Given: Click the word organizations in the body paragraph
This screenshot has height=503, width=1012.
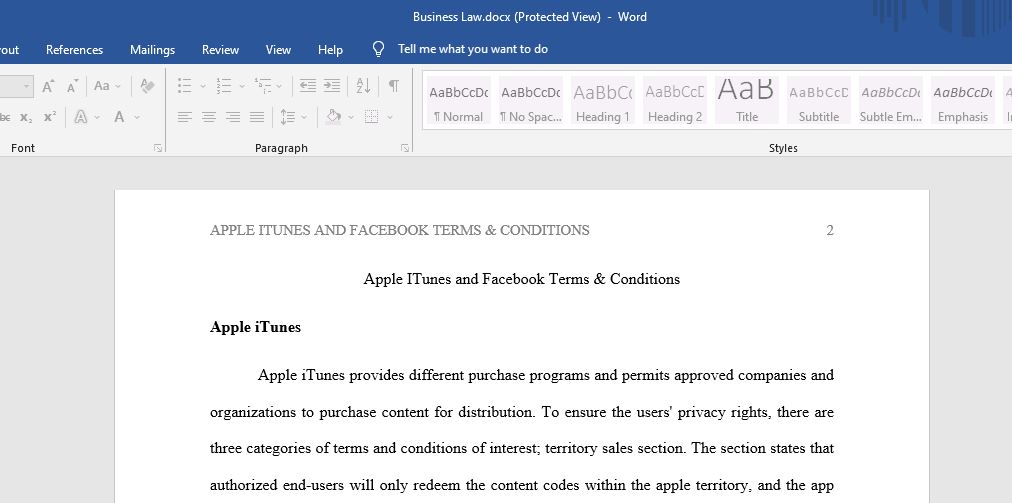Looking at the screenshot, I should click(x=254, y=413).
